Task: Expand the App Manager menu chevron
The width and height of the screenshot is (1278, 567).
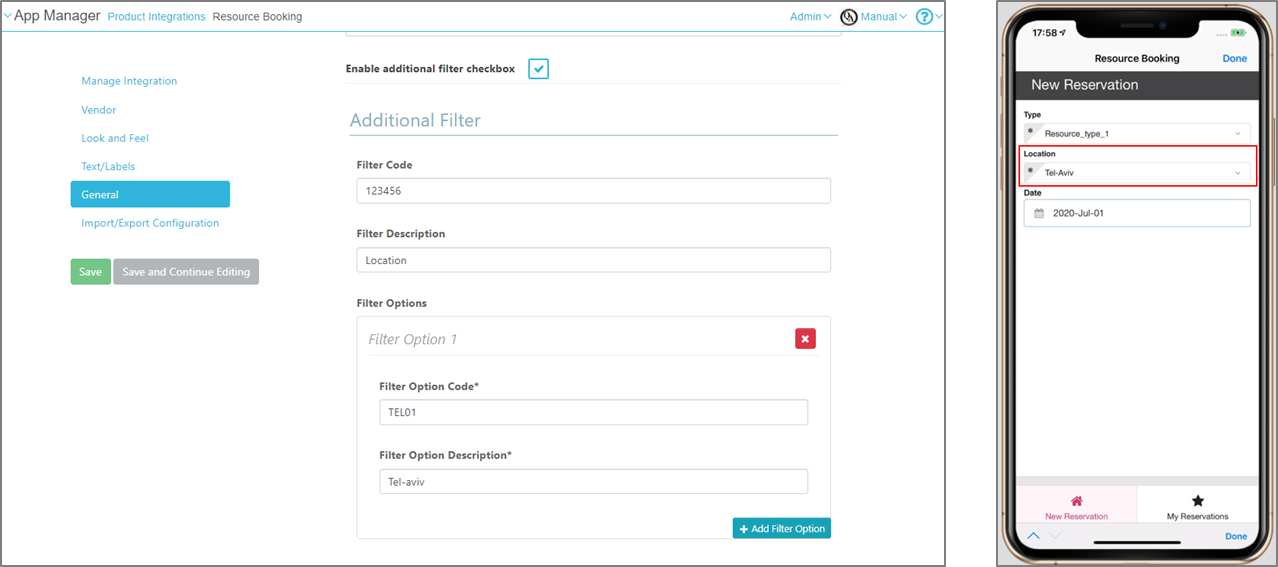Action: 7,16
